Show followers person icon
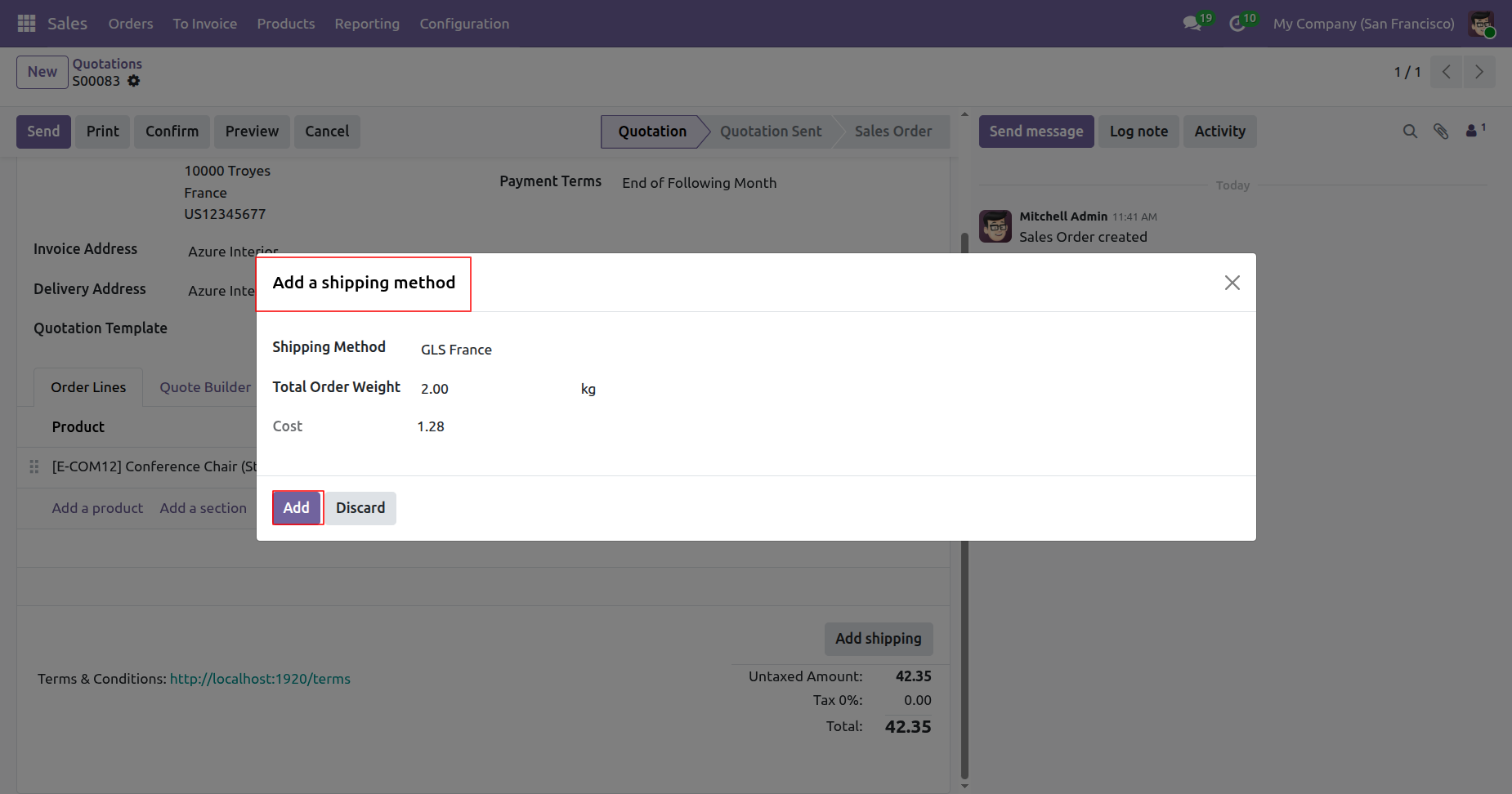 pos(1472,131)
